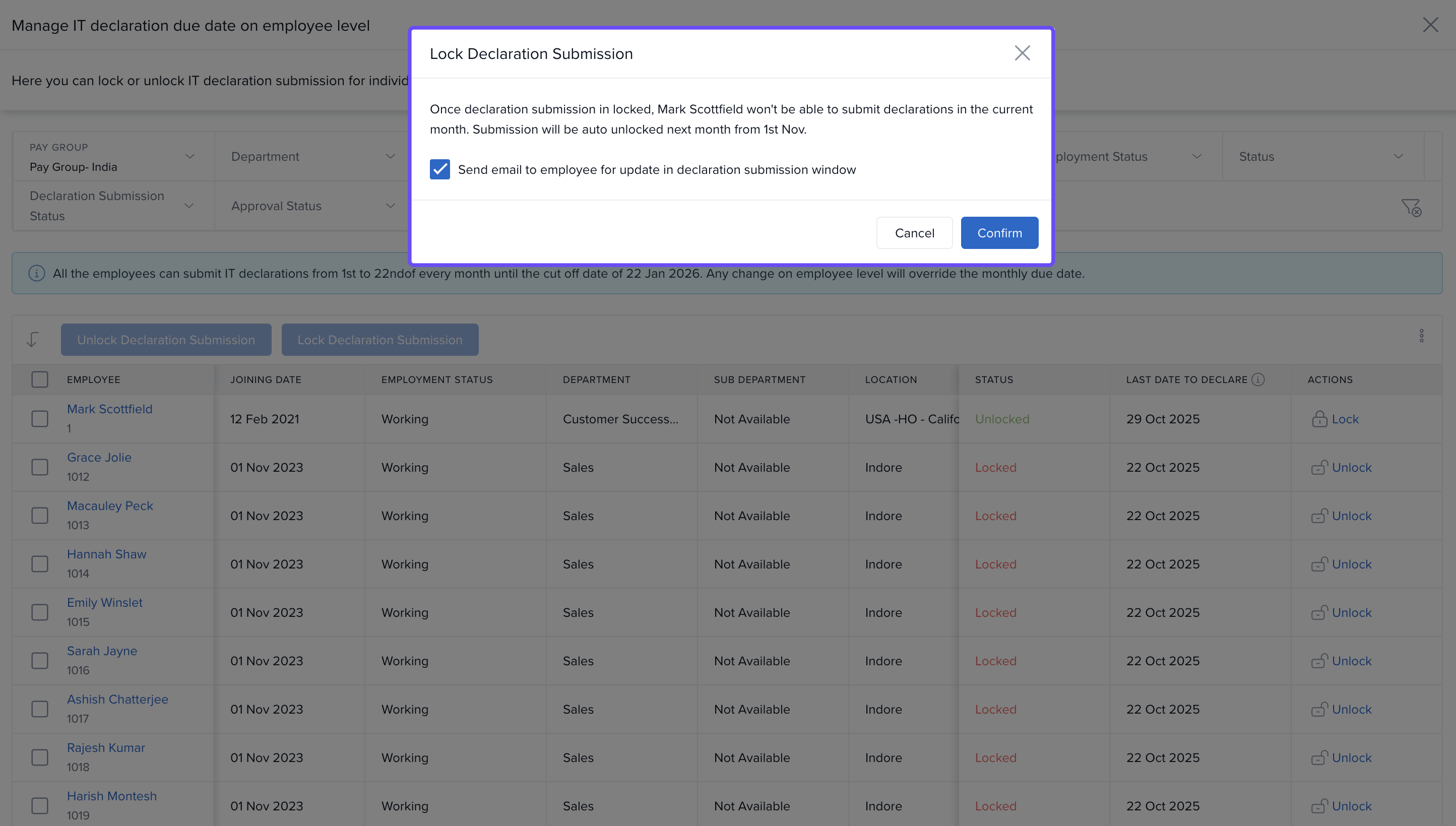Open the Sarah Jayne employee link
This screenshot has width=1456, height=826.
(102, 651)
